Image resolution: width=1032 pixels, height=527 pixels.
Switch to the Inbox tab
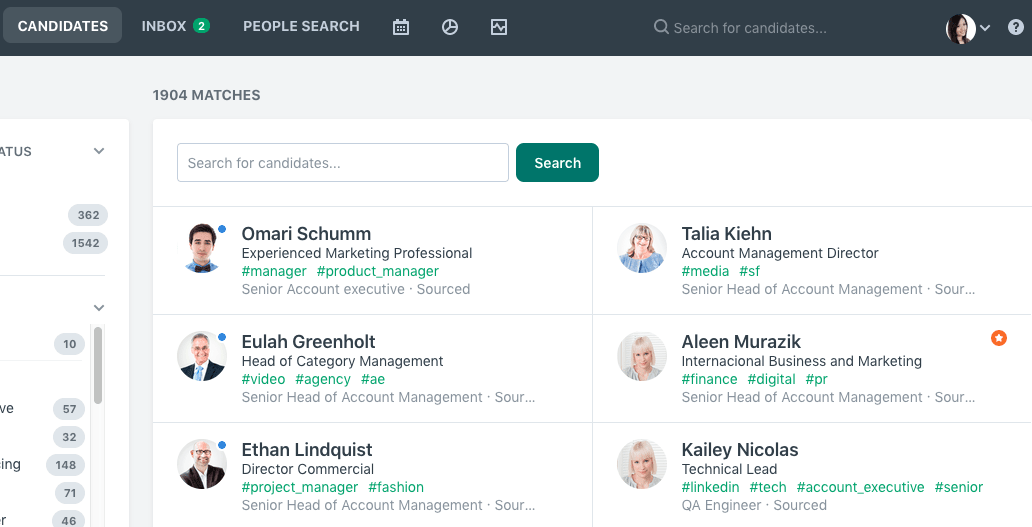[175, 26]
